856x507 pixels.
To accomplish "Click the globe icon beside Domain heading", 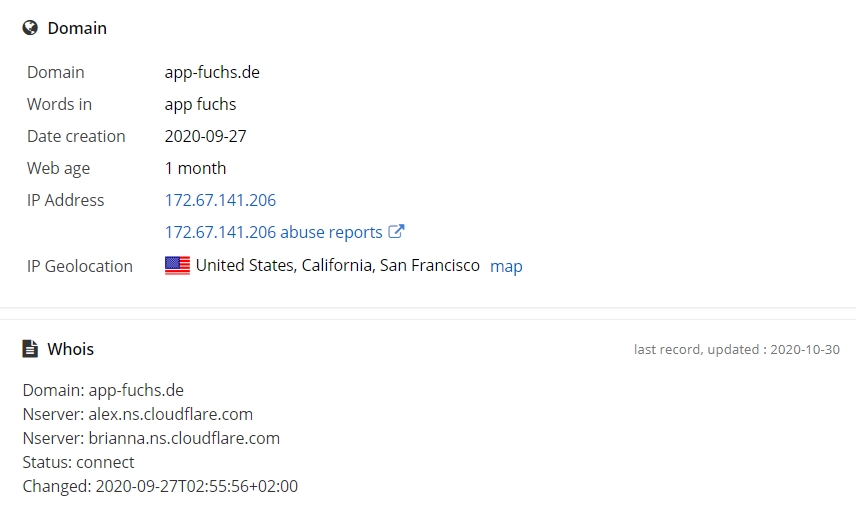I will tap(30, 28).
